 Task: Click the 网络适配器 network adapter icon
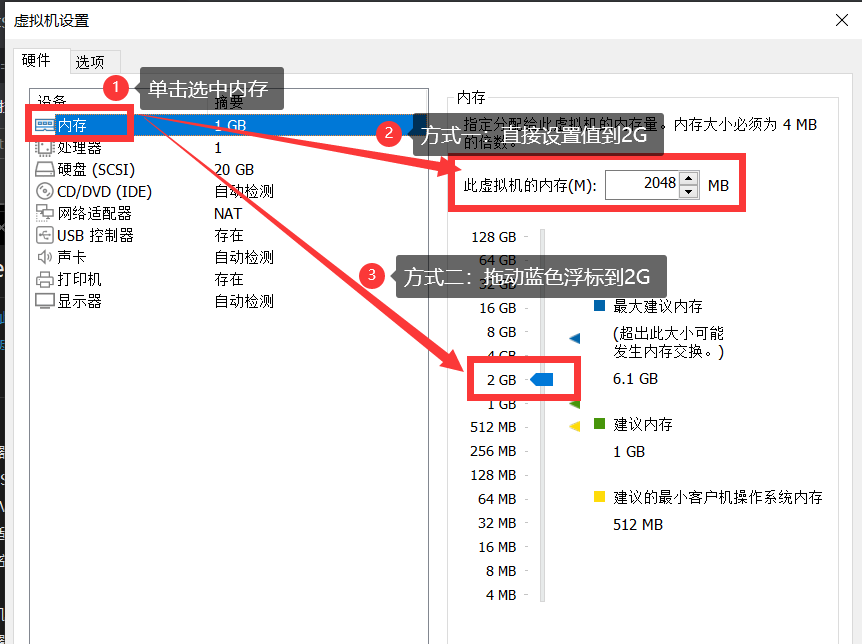pyautogui.click(x=45, y=213)
